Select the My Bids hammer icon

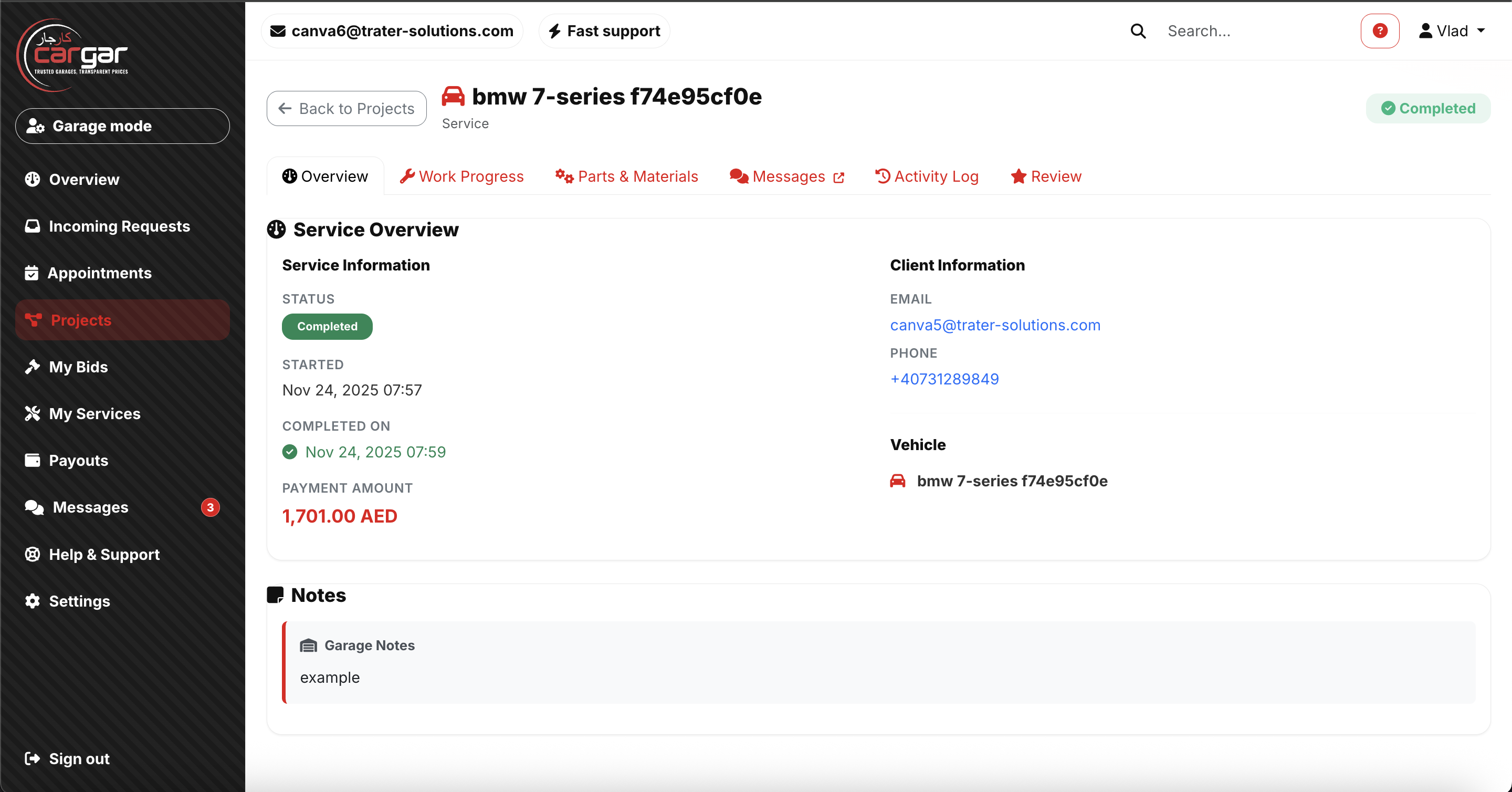coord(33,367)
